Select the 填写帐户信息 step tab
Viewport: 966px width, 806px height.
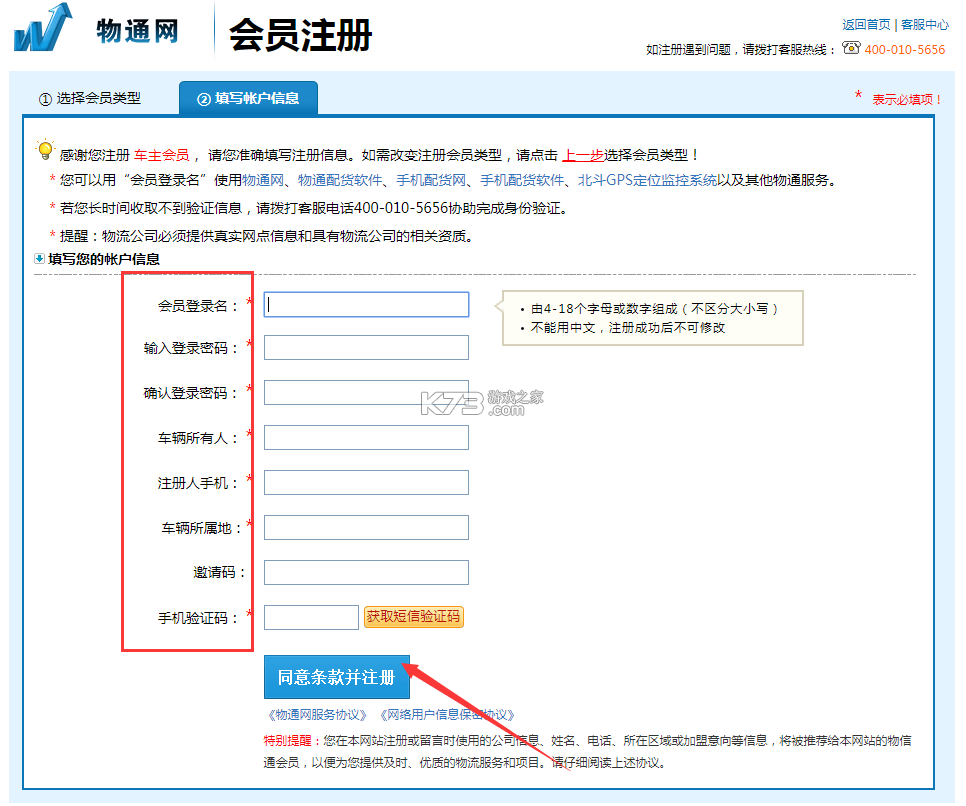point(248,99)
